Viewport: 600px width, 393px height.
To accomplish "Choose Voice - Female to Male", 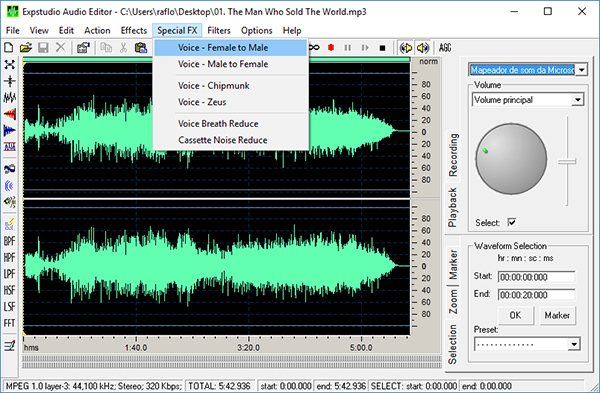I will click(x=231, y=48).
